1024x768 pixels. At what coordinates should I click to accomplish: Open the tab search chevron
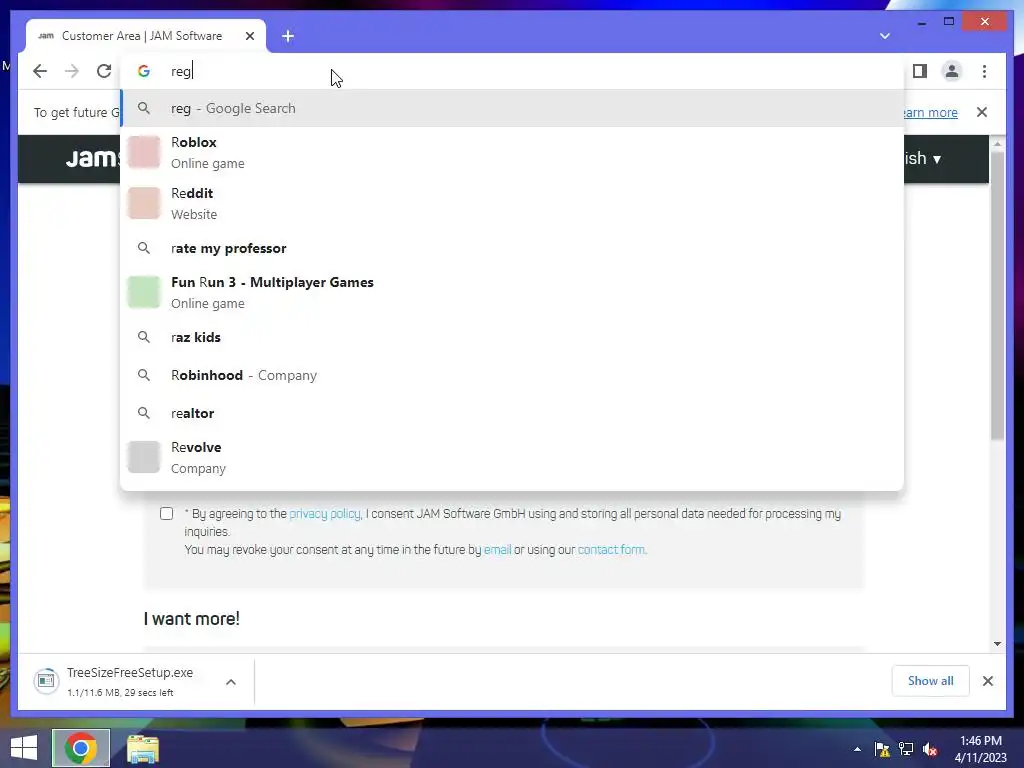pyautogui.click(x=884, y=36)
